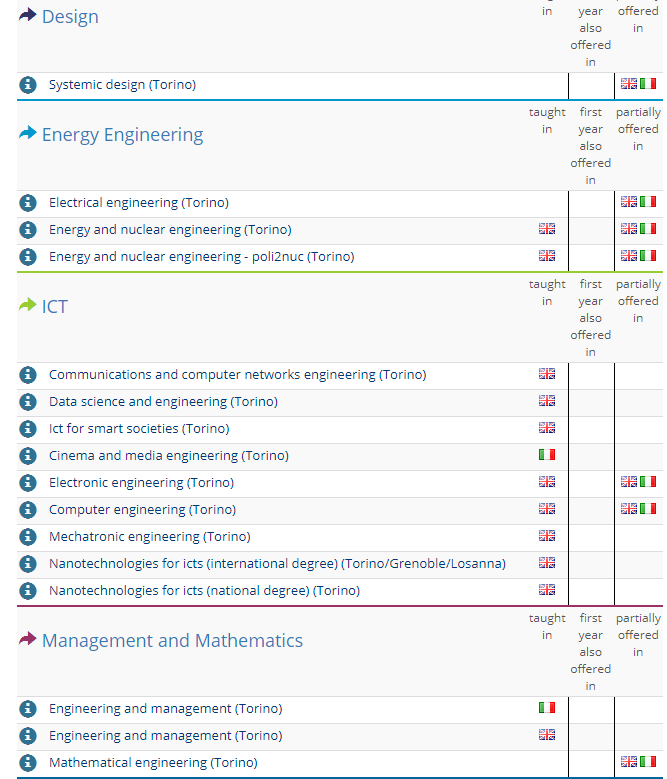This screenshot has height=779, width=667.
Task: Click info icon next to Data science and engineering
Action: (28, 402)
